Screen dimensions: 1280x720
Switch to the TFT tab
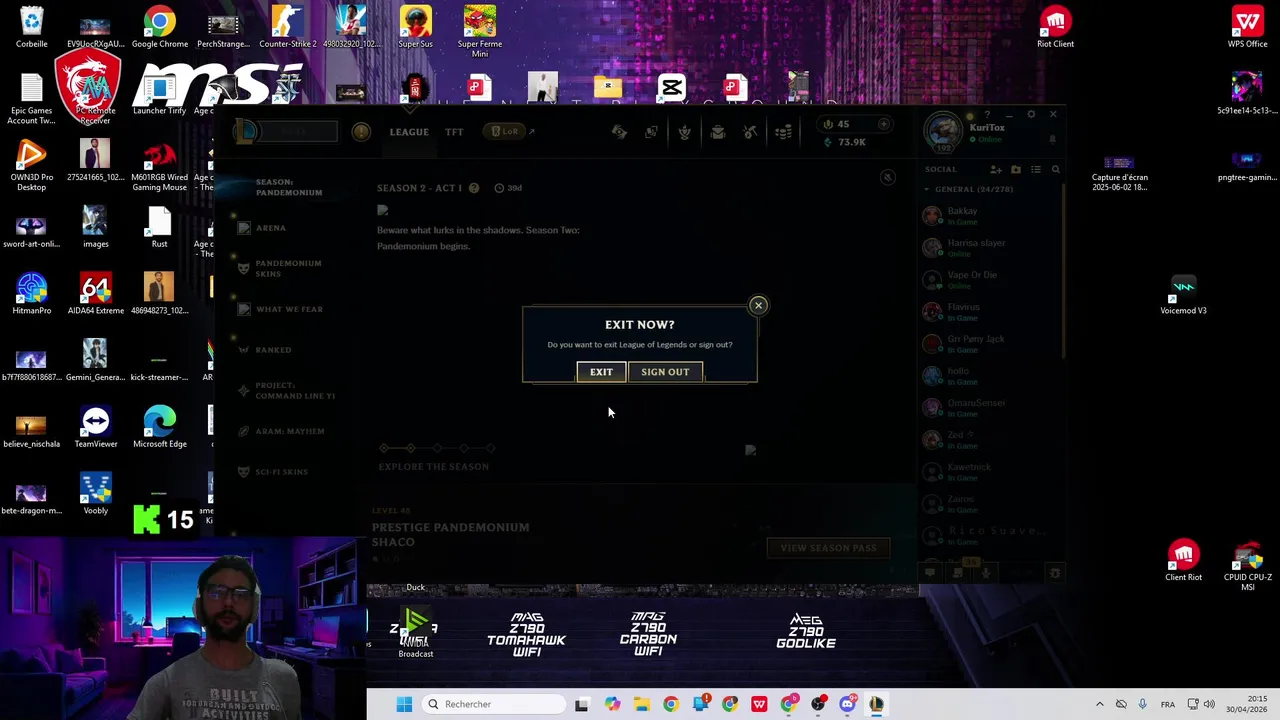click(x=454, y=132)
